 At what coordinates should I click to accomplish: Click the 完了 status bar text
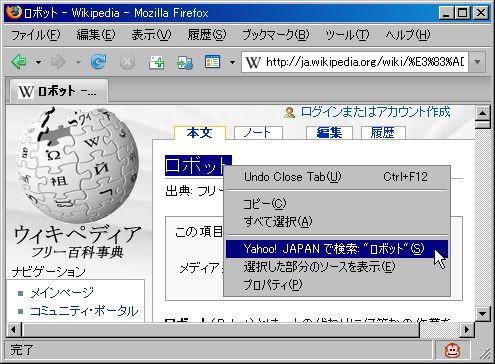click(x=22, y=350)
